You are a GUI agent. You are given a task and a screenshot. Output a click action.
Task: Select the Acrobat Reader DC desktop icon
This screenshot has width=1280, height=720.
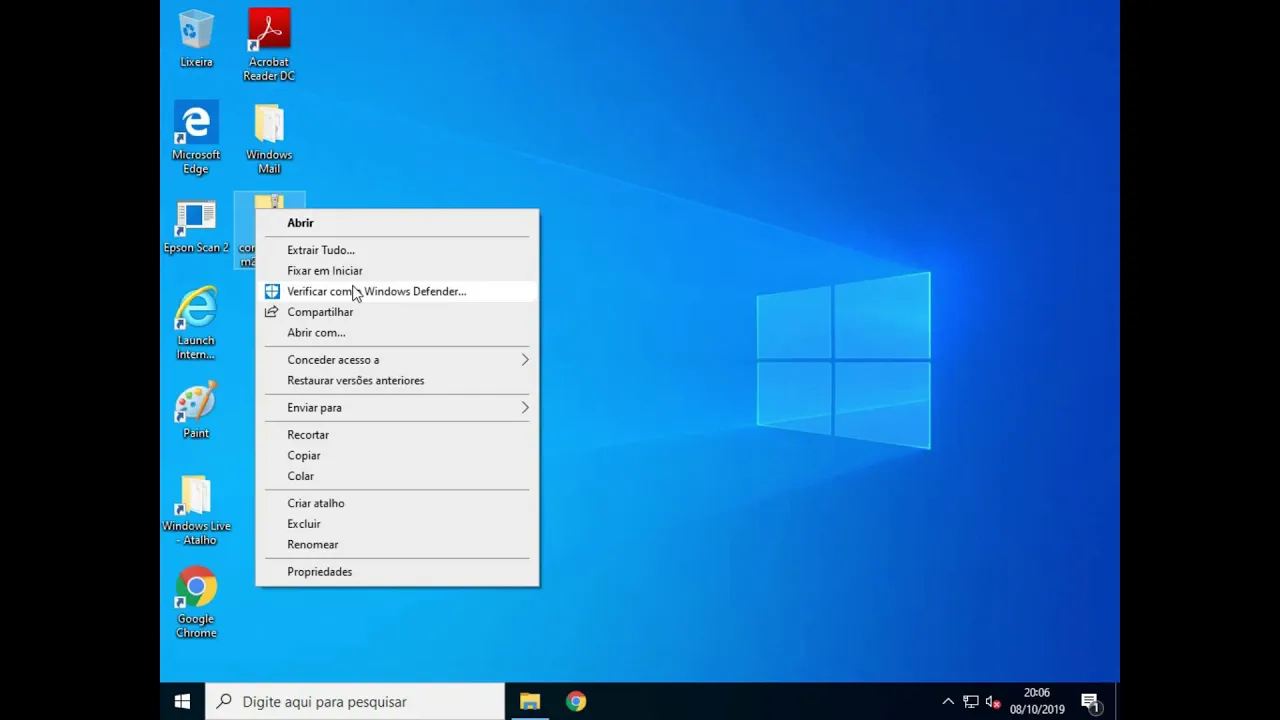(x=269, y=45)
